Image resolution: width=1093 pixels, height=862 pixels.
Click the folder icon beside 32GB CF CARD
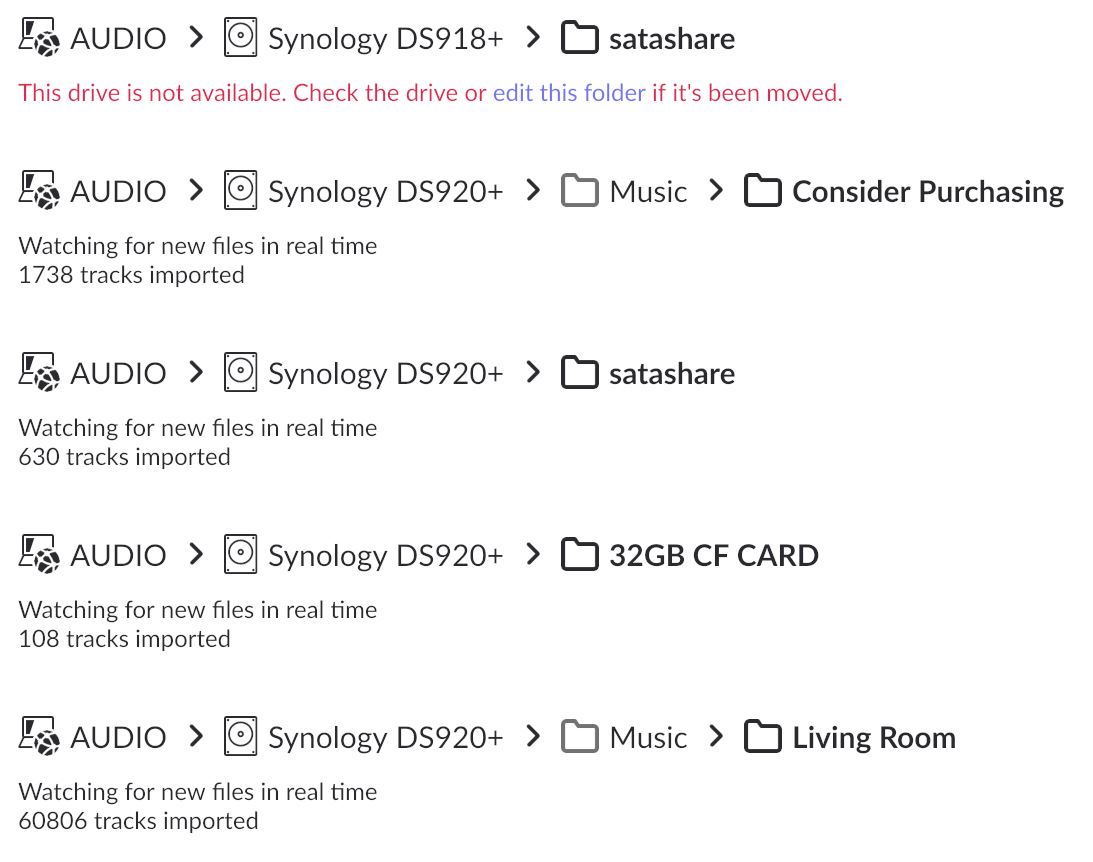tap(580, 555)
